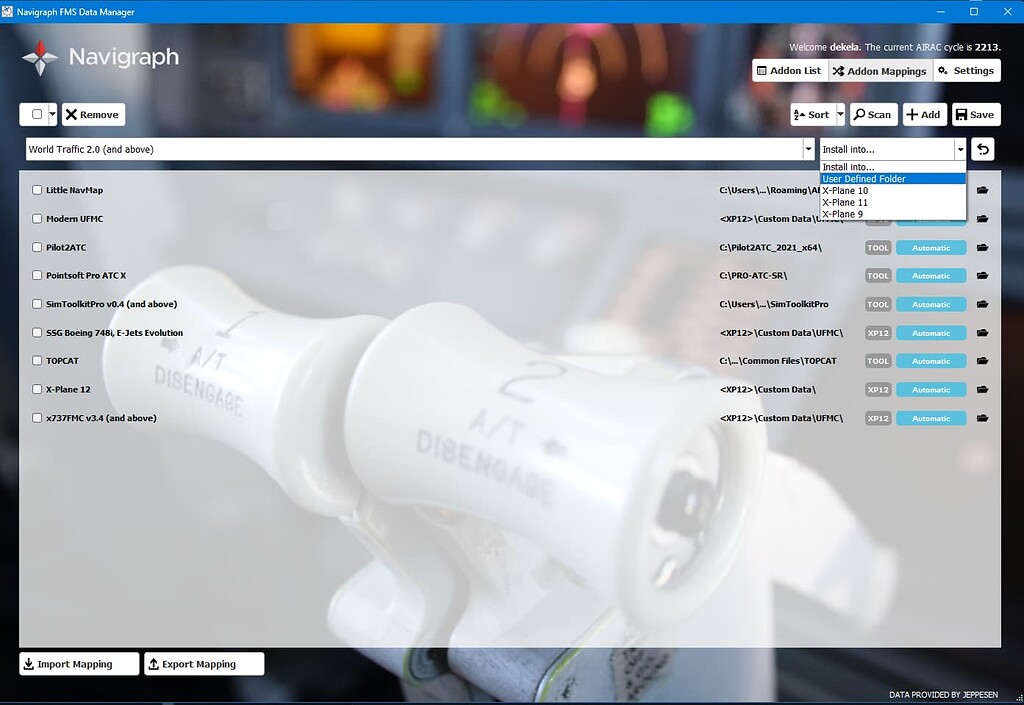Check the Little NavMap checkbox
1024x705 pixels.
[x=37, y=189]
